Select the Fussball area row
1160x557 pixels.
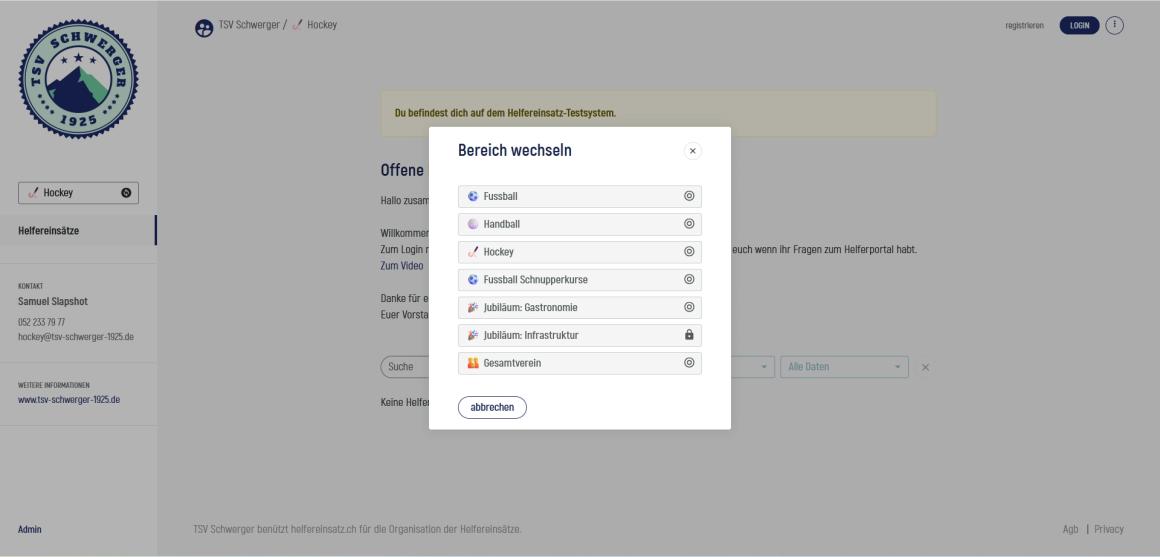(x=579, y=196)
